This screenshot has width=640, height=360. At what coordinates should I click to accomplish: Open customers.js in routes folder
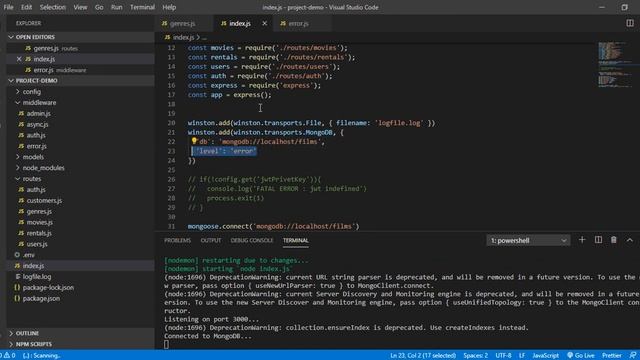[80, 200]
